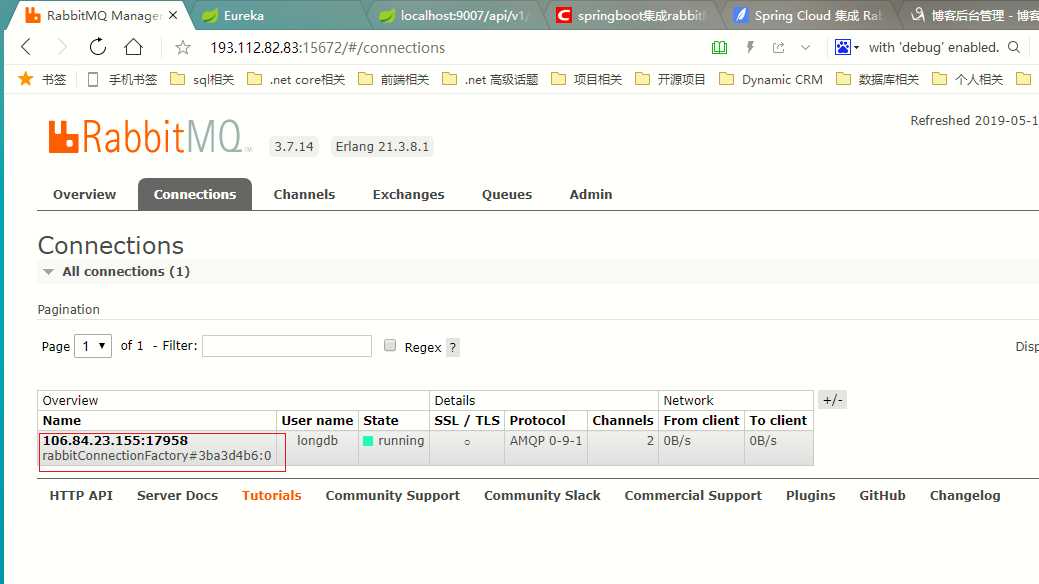Switch to the Channels tab

tap(304, 194)
